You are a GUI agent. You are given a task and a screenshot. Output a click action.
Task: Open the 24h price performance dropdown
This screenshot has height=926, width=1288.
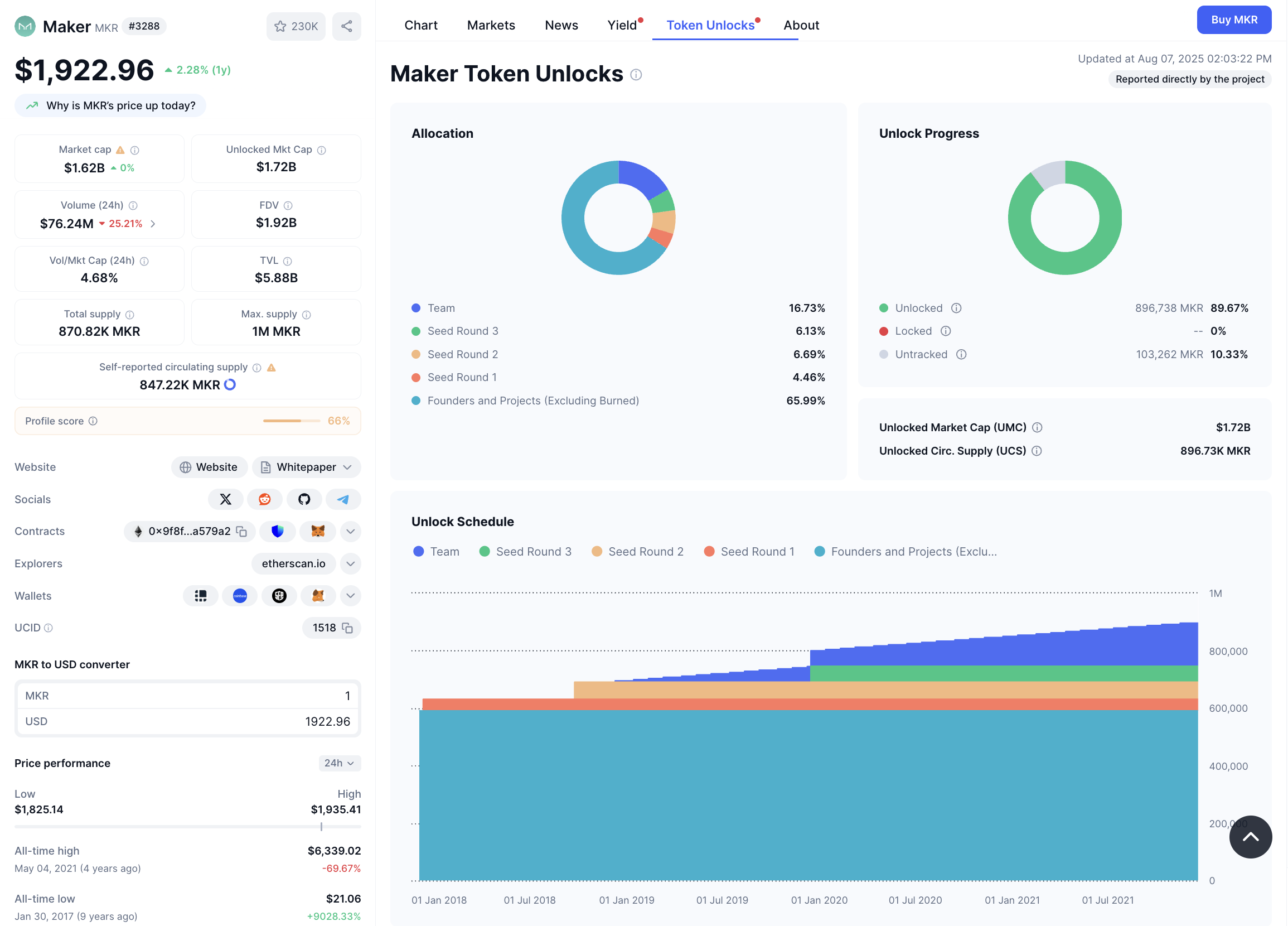(340, 764)
